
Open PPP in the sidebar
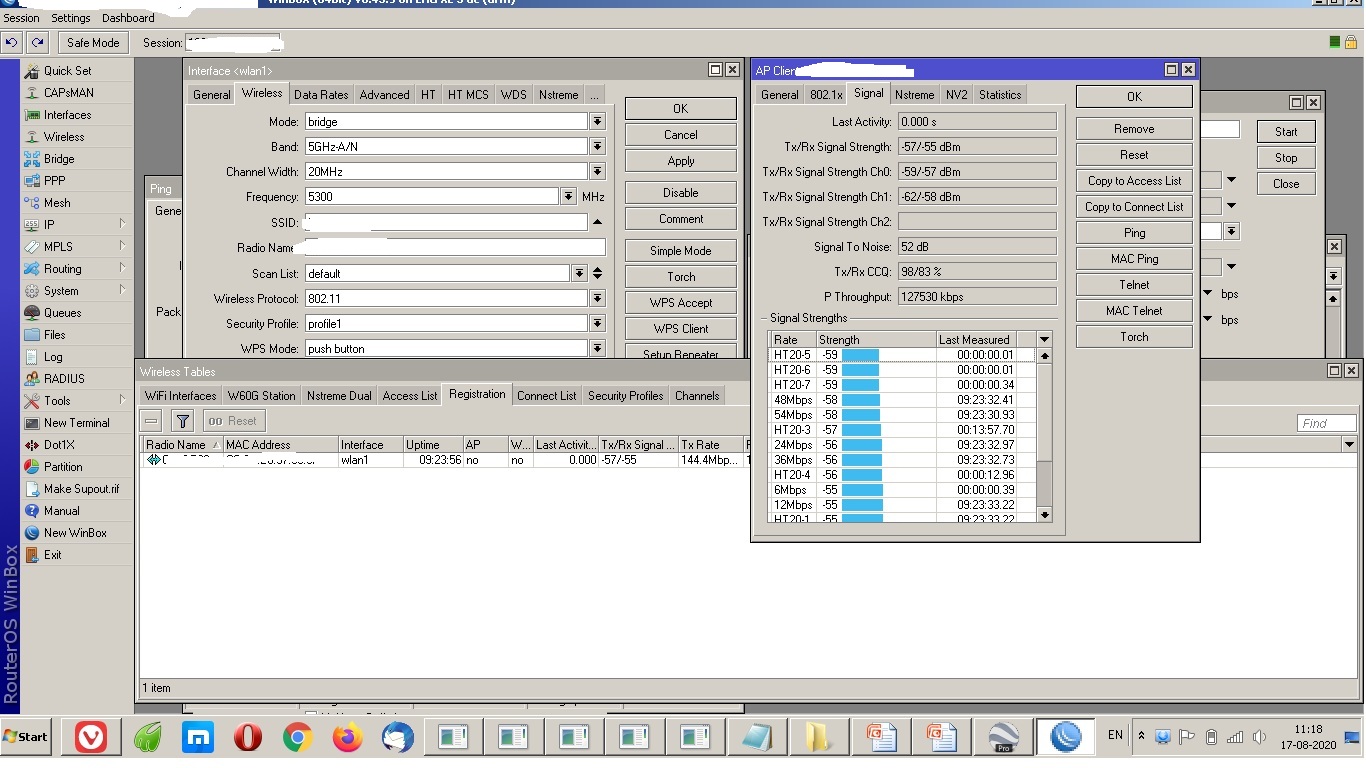pyautogui.click(x=55, y=181)
